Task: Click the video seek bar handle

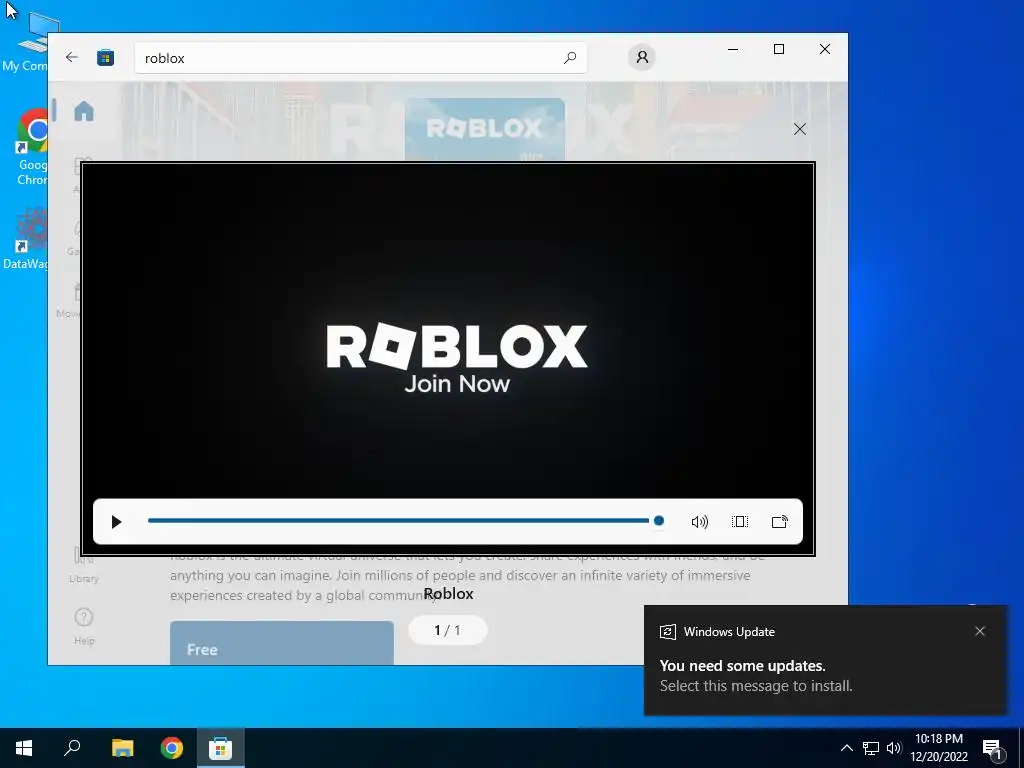Action: coord(659,520)
